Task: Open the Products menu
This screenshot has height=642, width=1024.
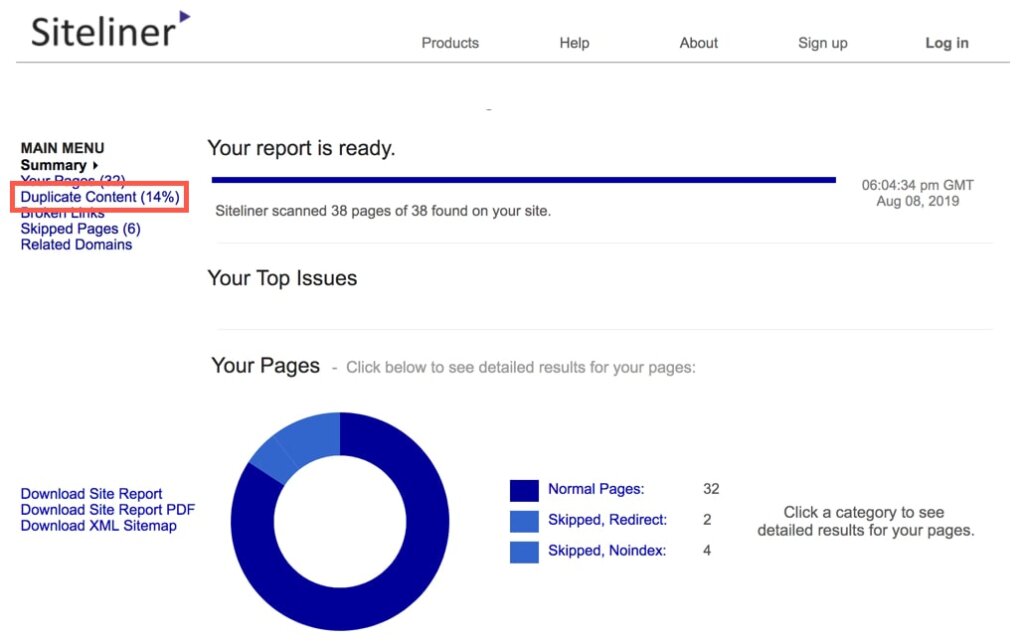Action: (449, 43)
